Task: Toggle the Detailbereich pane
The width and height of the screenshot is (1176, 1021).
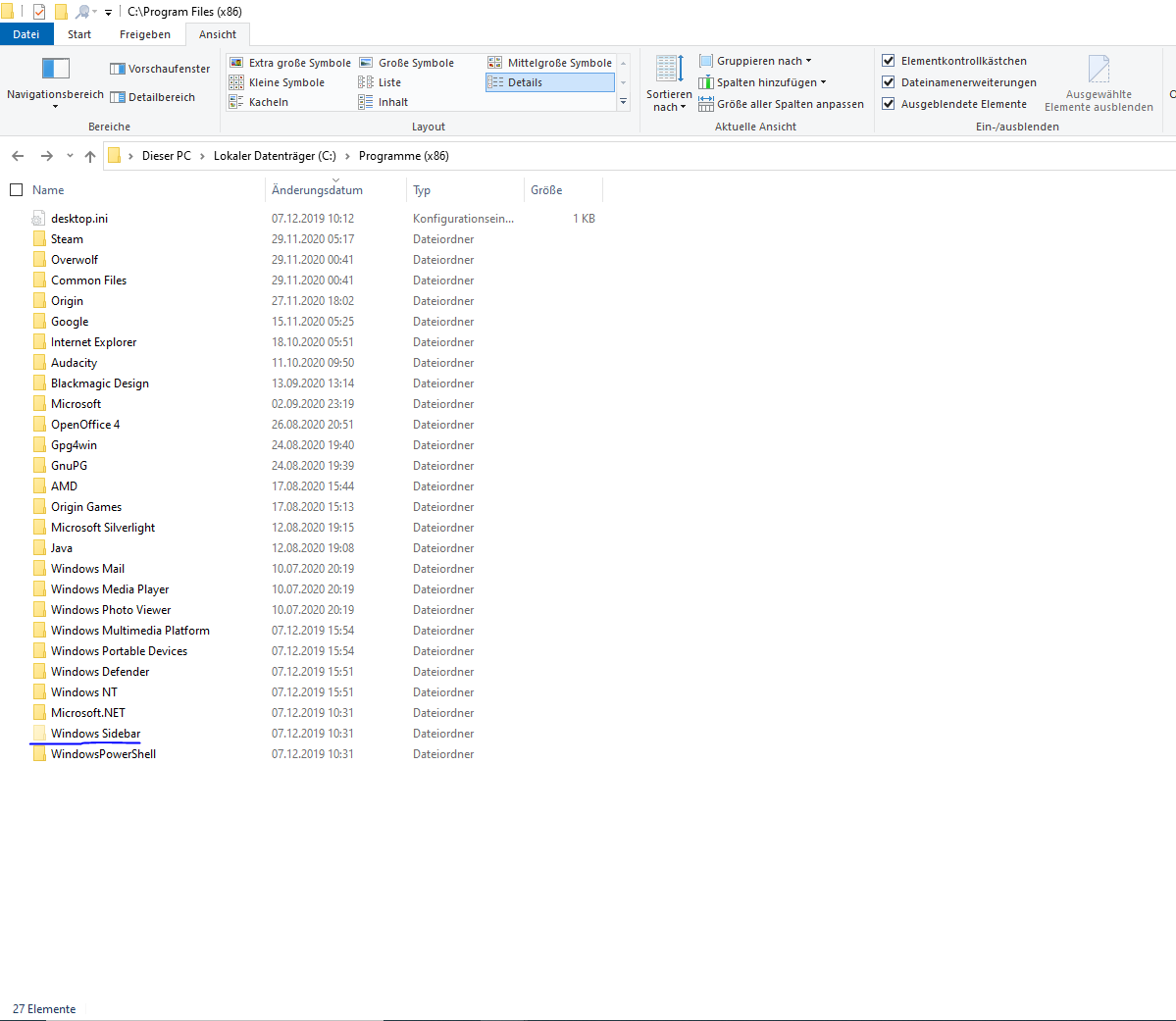Action: (x=152, y=97)
